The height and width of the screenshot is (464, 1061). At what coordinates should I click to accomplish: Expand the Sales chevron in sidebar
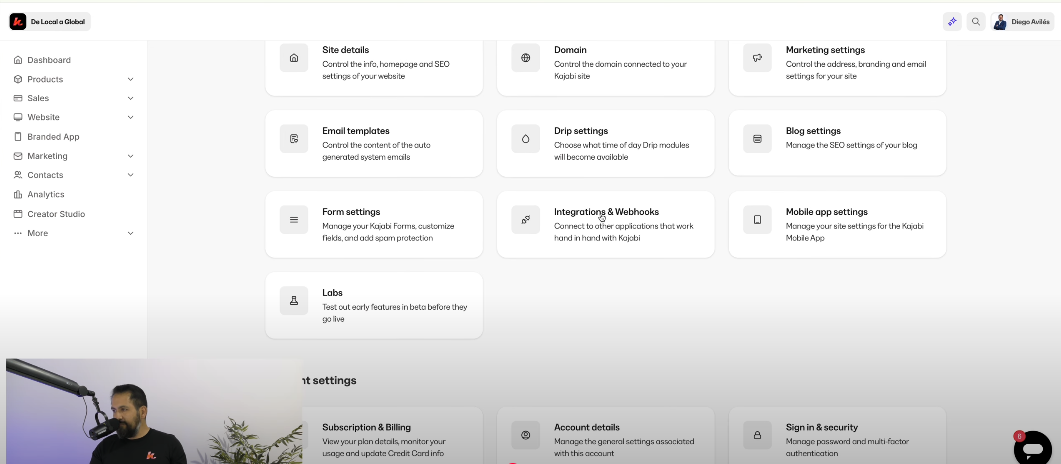[x=130, y=98]
